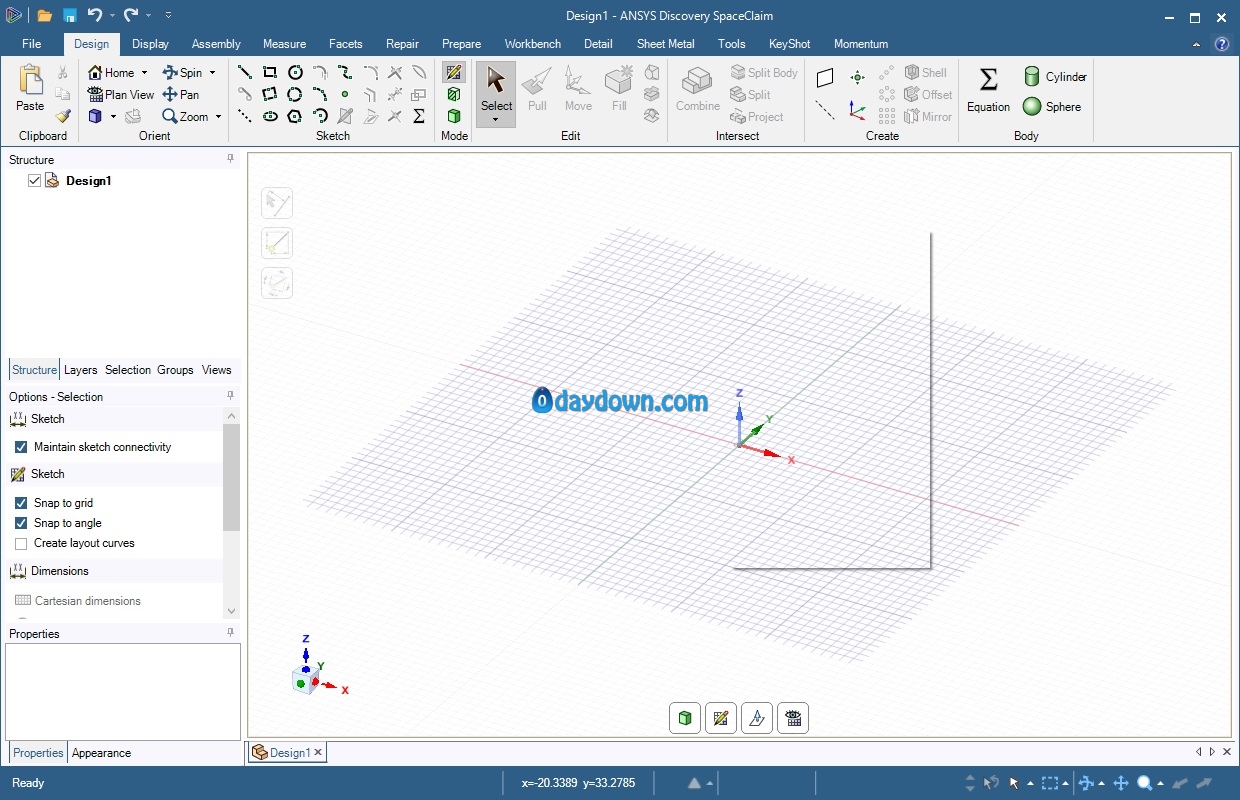The height and width of the screenshot is (800, 1240).
Task: Open the Undo history dropdown
Action: tap(112, 16)
